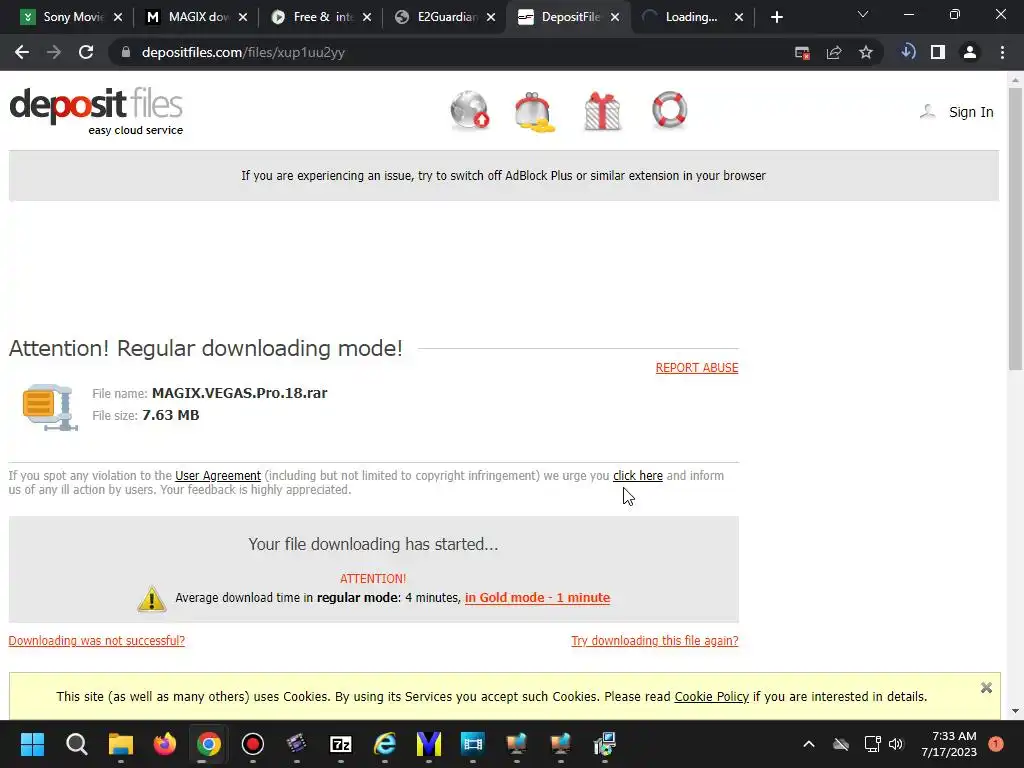Open the yellow M app in taskbar

click(x=429, y=744)
